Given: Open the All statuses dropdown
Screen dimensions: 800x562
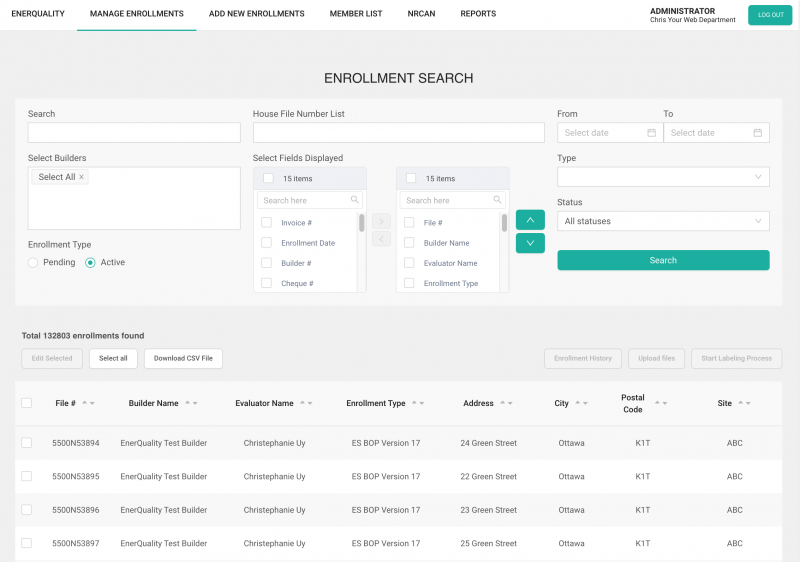Looking at the screenshot, I should (x=663, y=221).
